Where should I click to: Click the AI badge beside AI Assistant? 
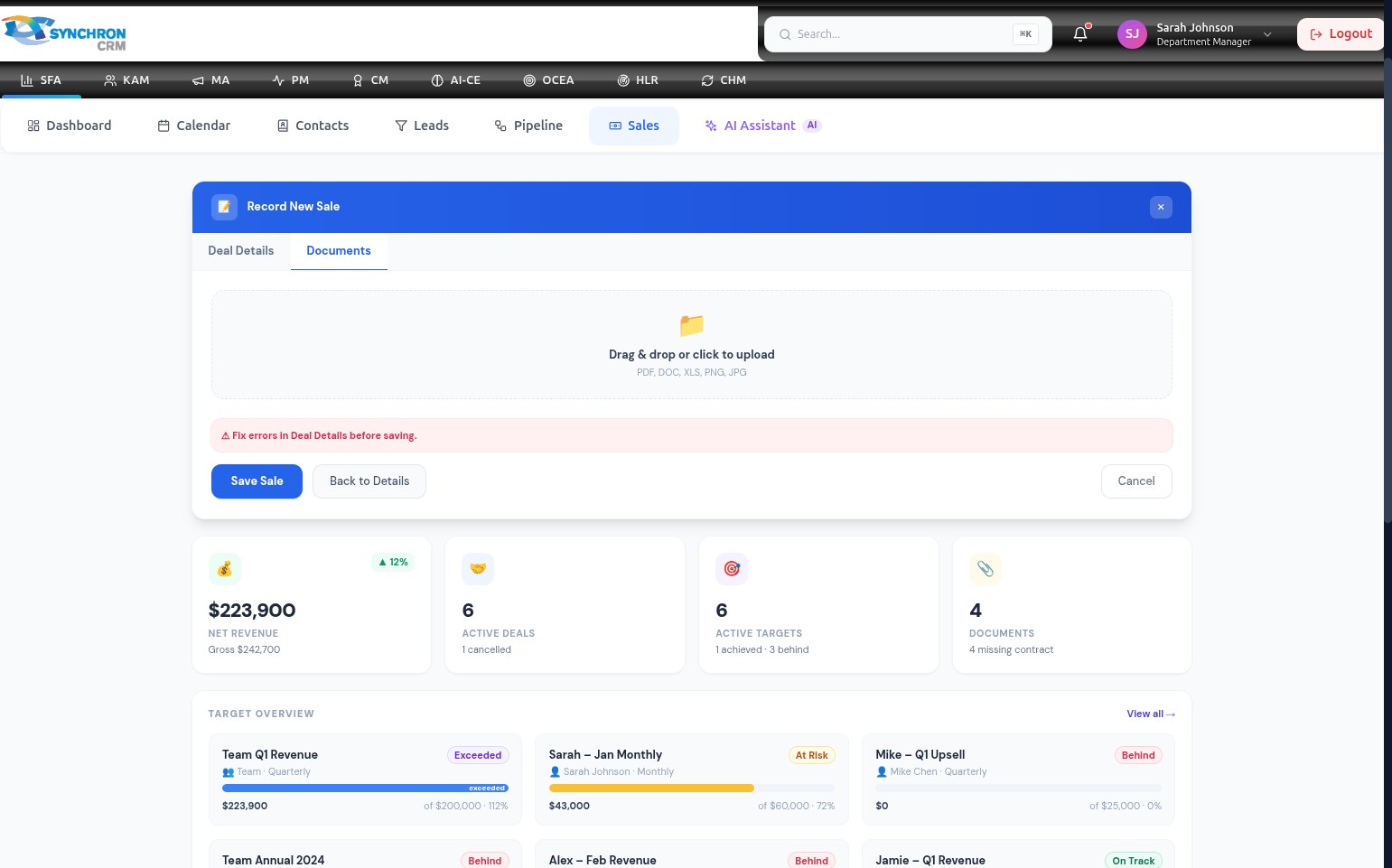tap(812, 126)
